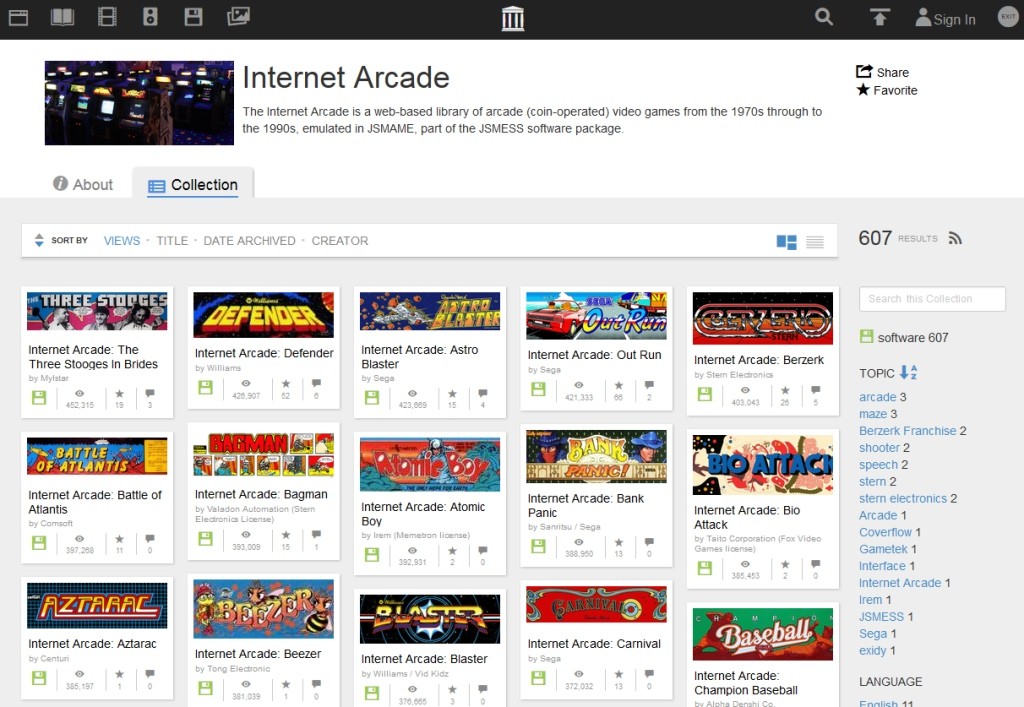Open the Images icon in top bar

[238, 17]
